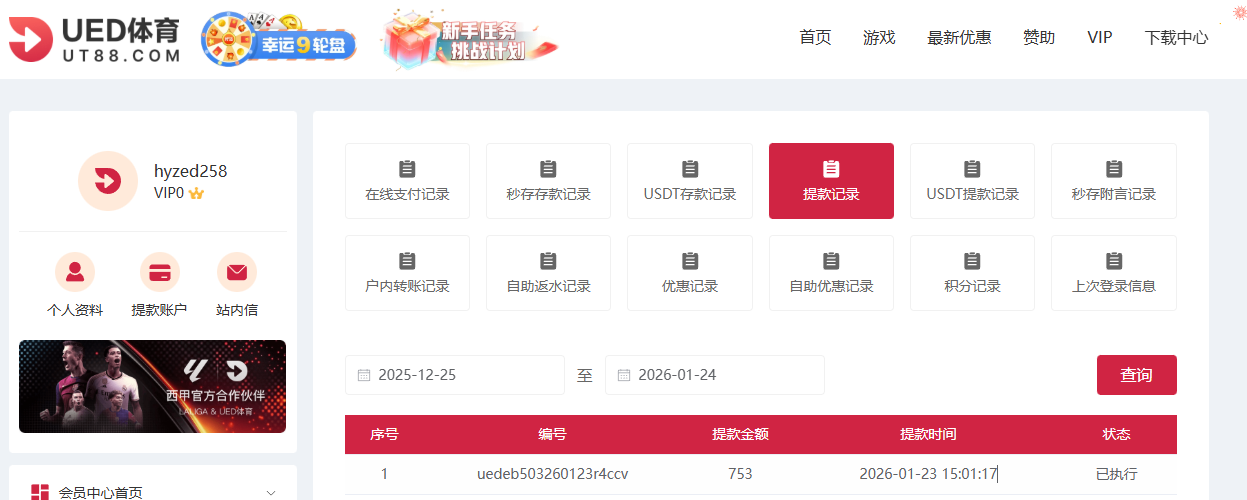
Task: Open 提款账户 card icon
Action: [159, 272]
